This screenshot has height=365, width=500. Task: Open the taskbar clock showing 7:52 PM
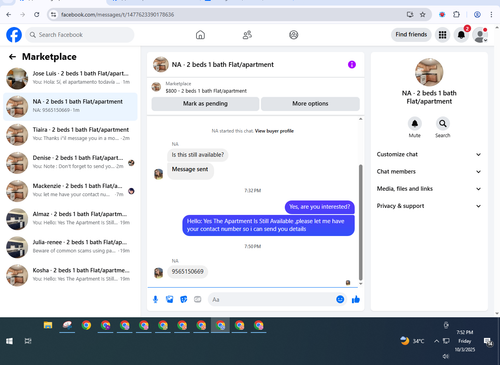tap(465, 341)
